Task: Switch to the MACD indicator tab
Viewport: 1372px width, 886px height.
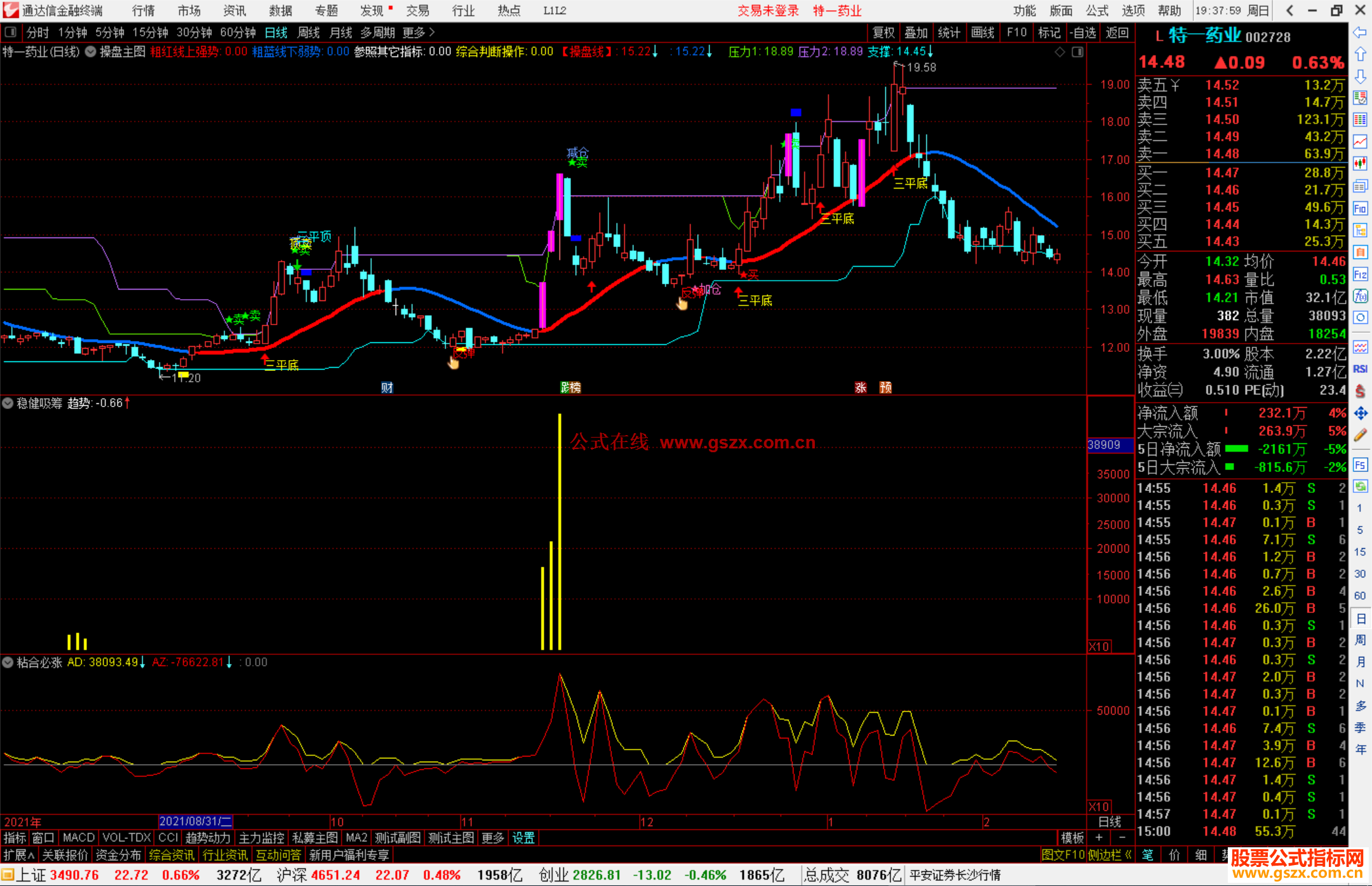Action: tap(79, 838)
